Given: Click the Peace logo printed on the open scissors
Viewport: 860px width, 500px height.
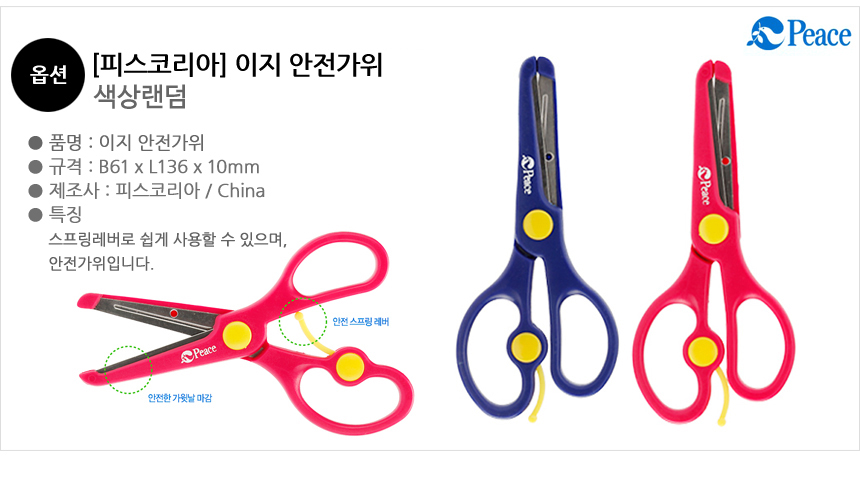Looking at the screenshot, I should (x=199, y=354).
